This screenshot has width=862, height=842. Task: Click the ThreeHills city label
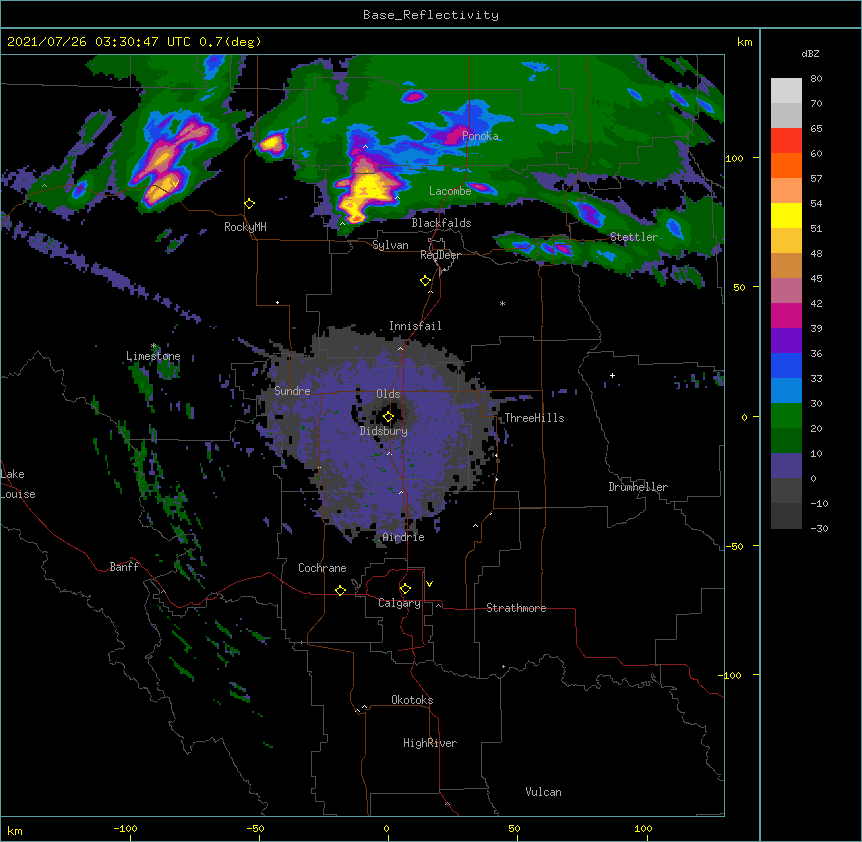coord(534,418)
